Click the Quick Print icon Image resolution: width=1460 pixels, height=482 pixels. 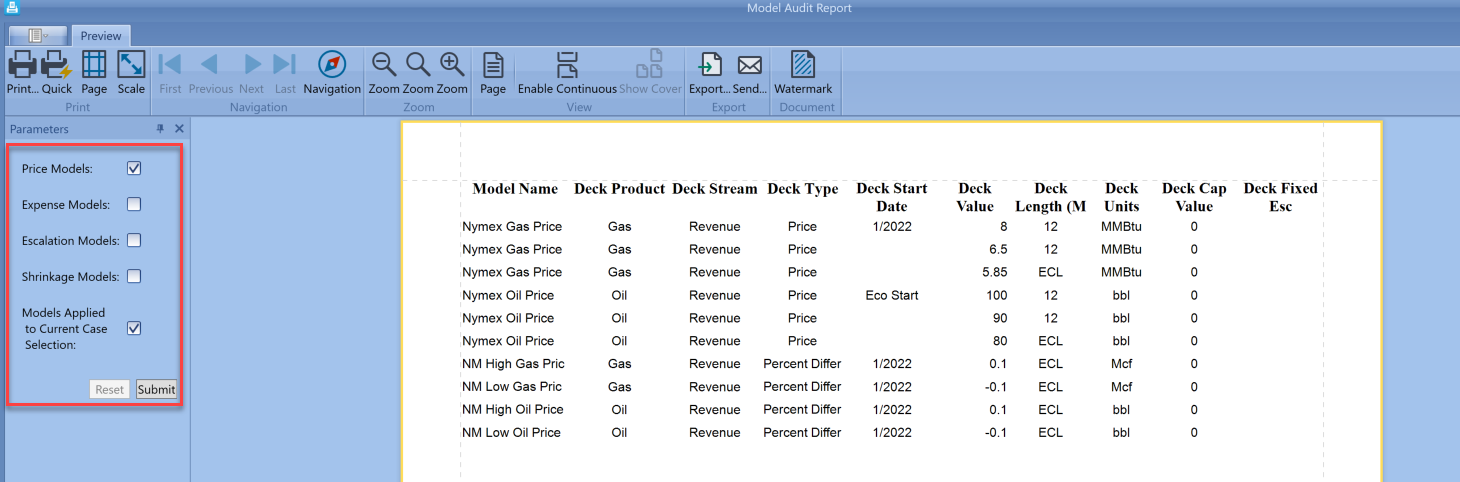57,66
